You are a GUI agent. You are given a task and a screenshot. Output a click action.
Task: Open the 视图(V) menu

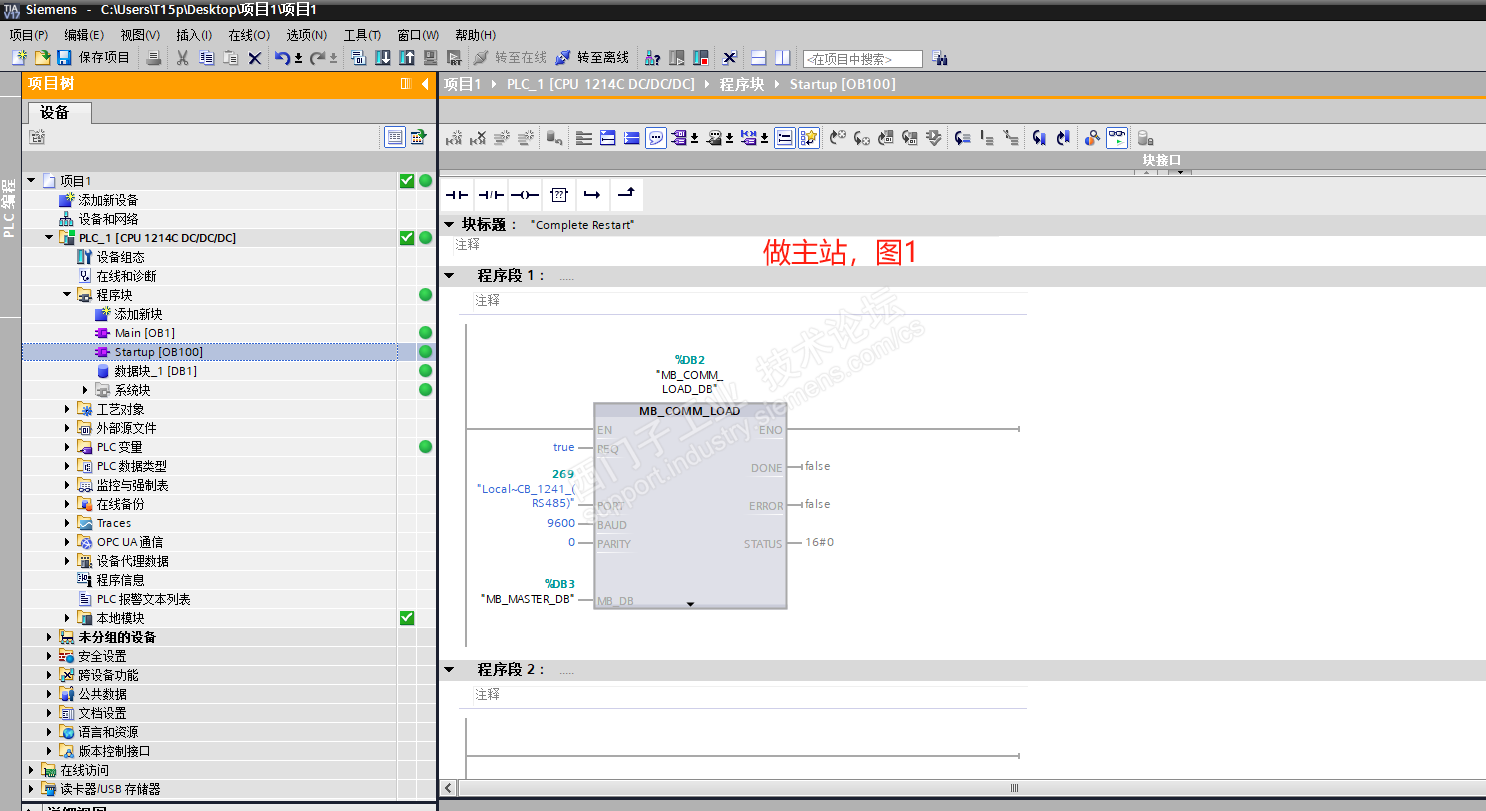tap(140, 35)
